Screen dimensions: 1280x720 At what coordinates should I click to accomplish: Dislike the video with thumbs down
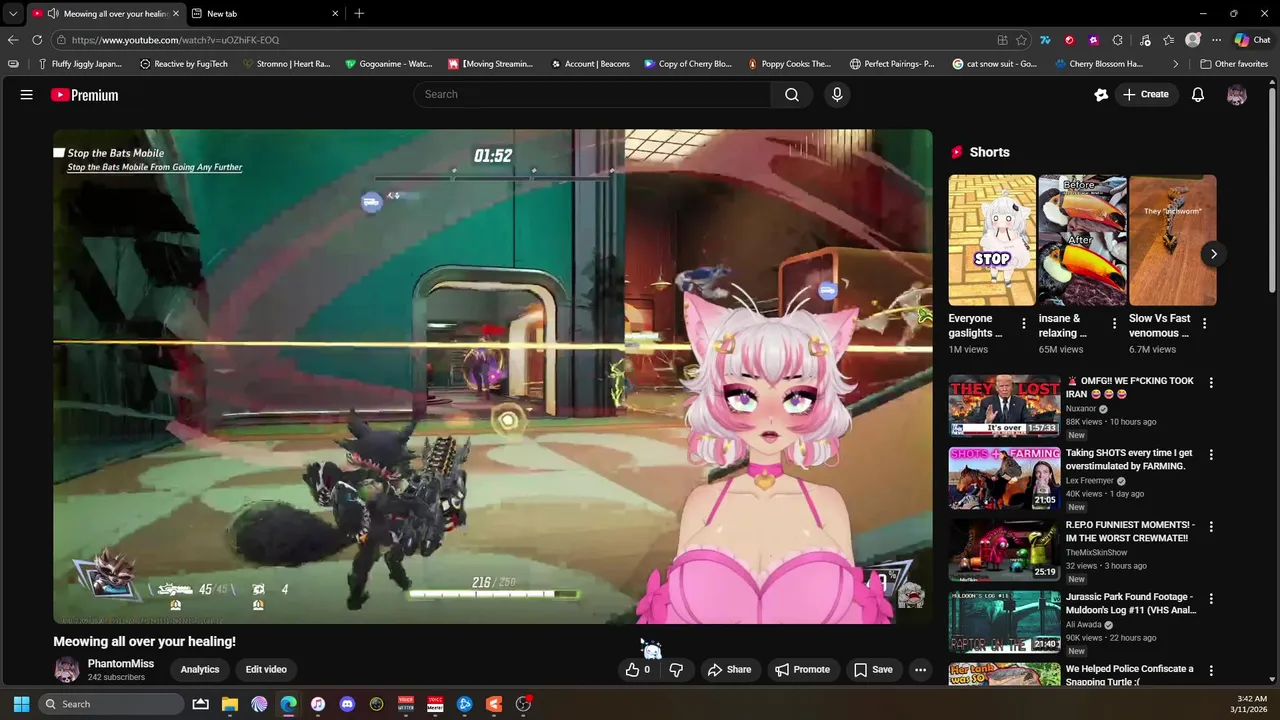tap(676, 670)
